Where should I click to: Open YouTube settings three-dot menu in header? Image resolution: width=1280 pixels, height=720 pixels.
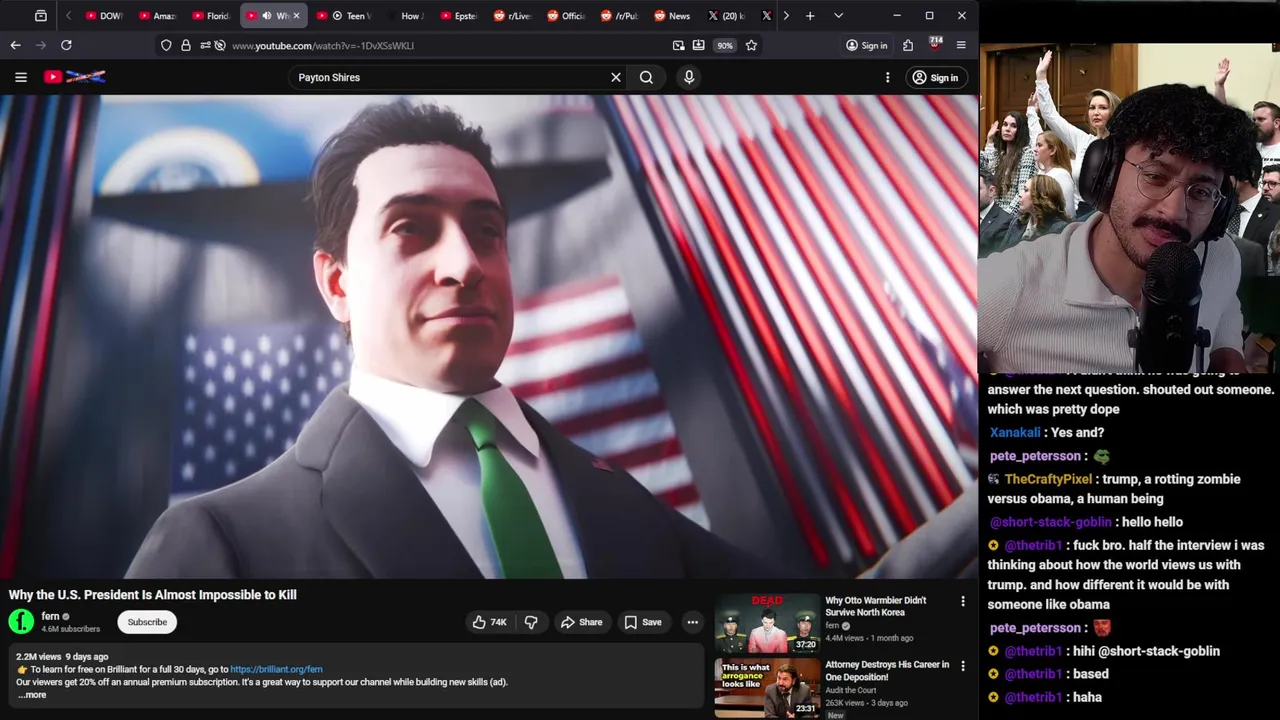[x=887, y=77]
